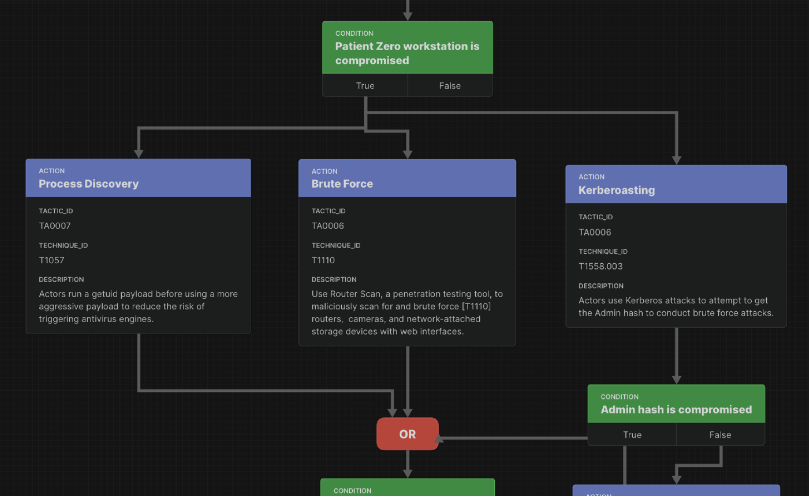Click the TA0006 tactic ID in Kerberoasting
809x496 pixels.
coord(595,232)
